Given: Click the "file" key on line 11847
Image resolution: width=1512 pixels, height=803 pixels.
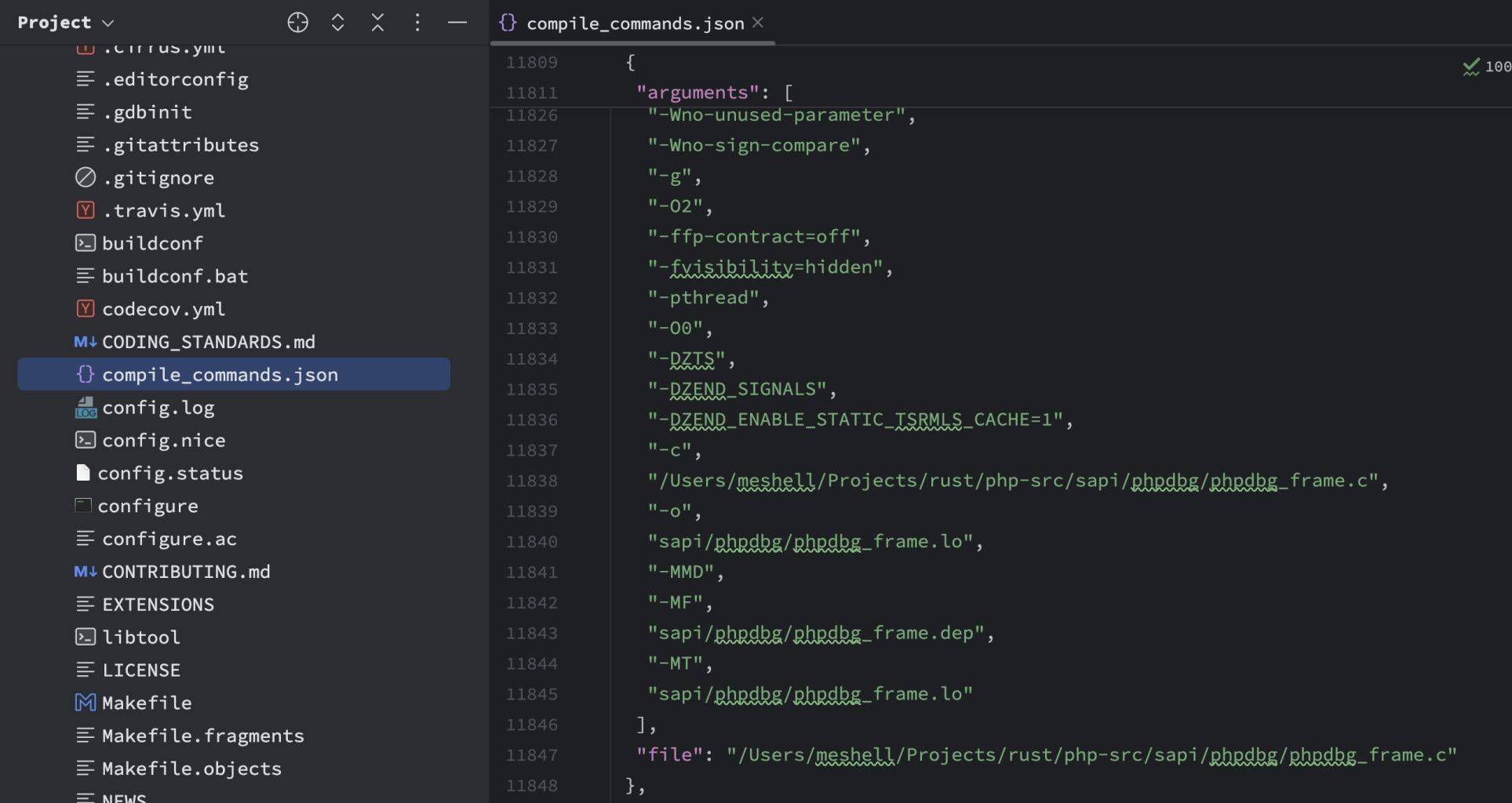Looking at the screenshot, I should click(669, 755).
